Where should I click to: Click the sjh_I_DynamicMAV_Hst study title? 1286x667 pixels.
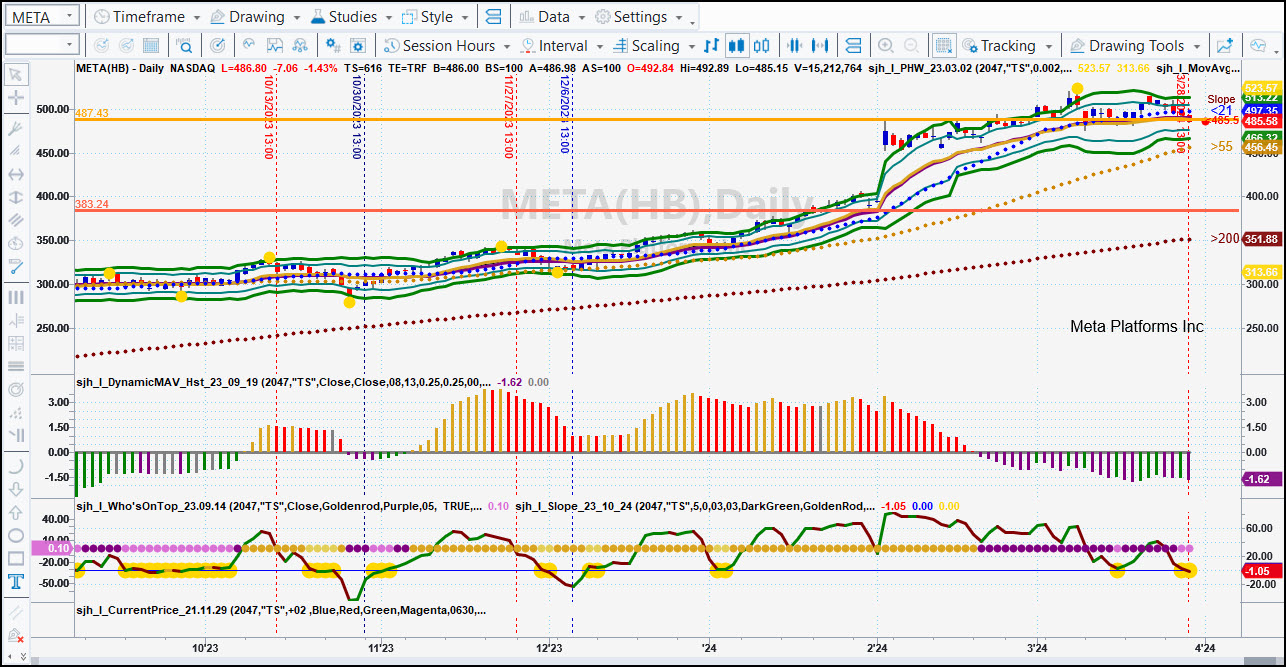pyautogui.click(x=283, y=382)
